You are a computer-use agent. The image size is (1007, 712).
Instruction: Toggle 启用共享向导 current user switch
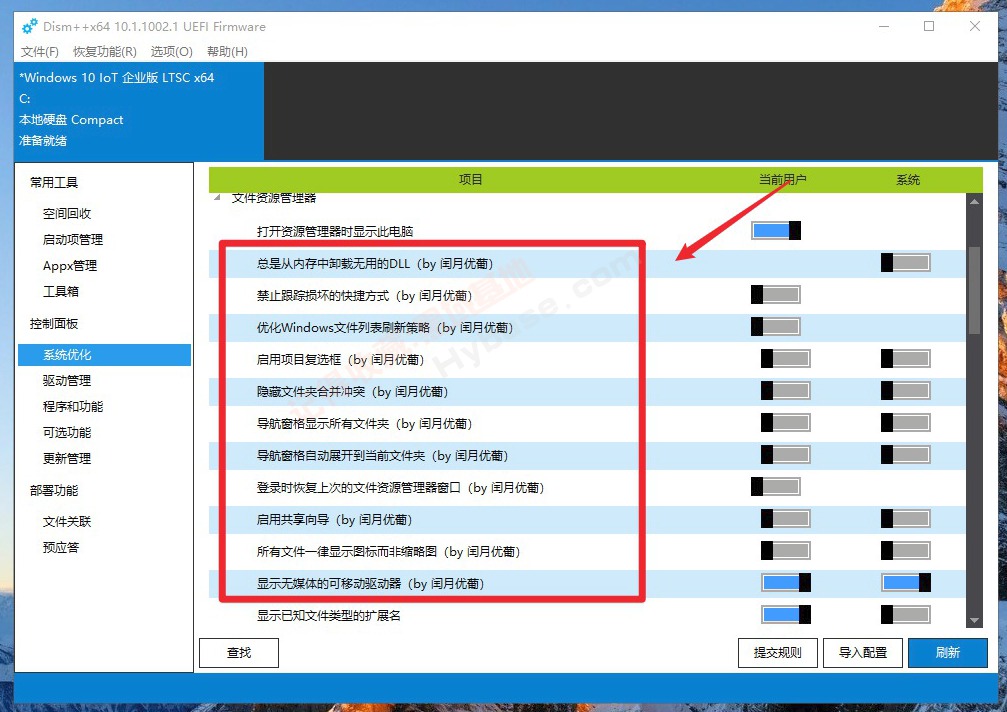785,518
